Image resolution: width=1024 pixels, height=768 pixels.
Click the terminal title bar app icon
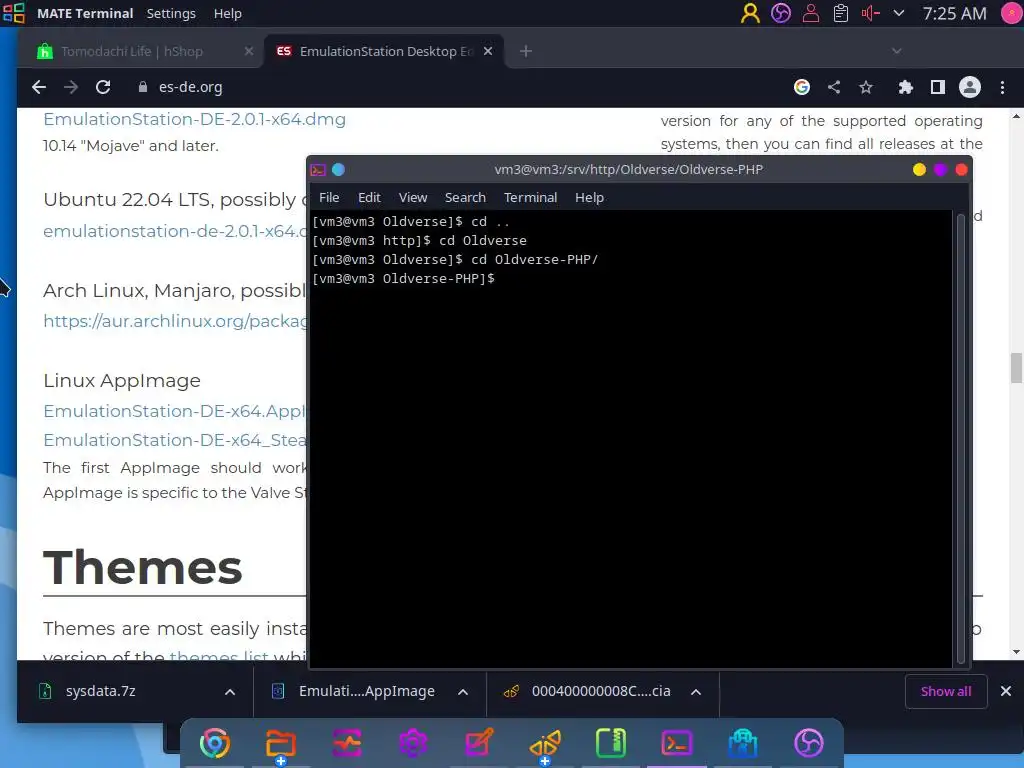click(319, 170)
